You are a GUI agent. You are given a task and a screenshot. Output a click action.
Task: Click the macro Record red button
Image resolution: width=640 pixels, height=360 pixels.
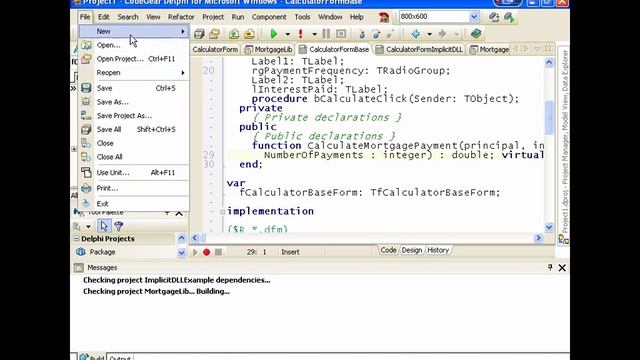[207, 252]
